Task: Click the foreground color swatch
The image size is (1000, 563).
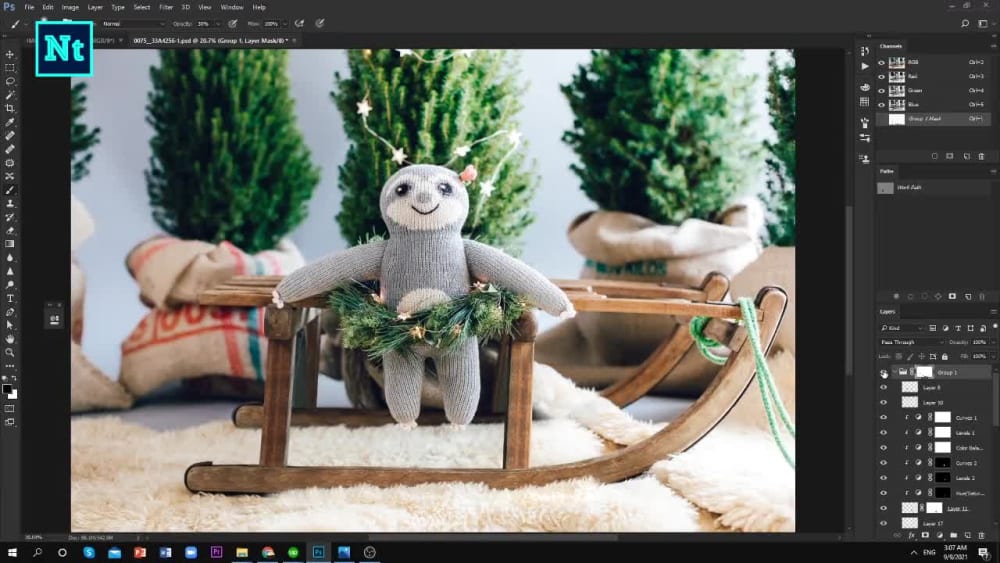Action: point(7,389)
